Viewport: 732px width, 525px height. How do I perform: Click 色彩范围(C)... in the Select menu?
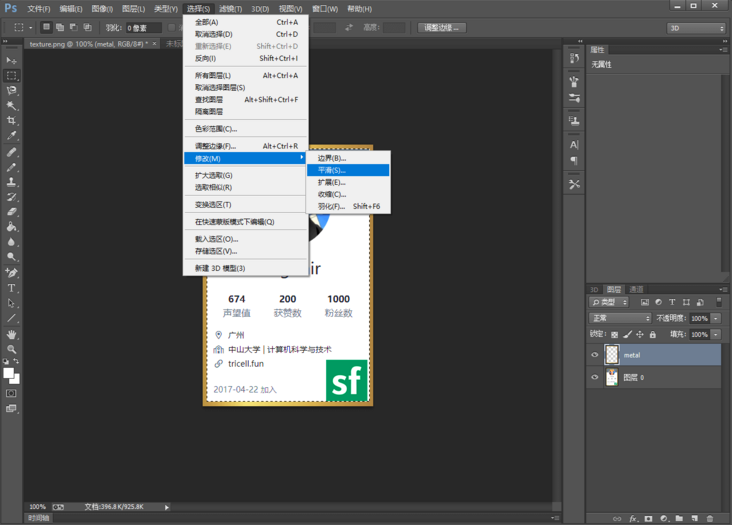tap(216, 129)
